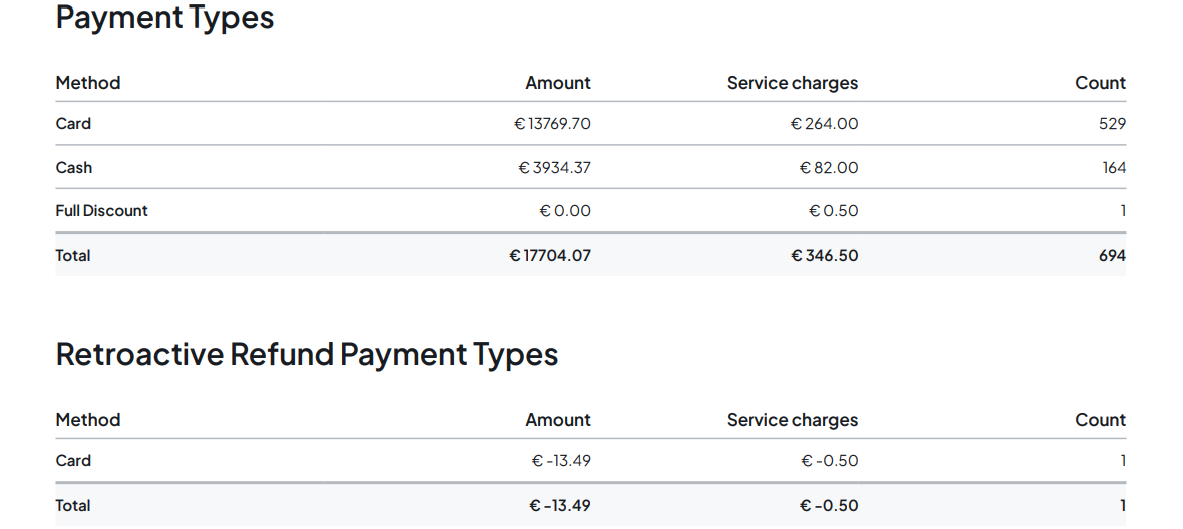Click the Payment Types heading

[x=164, y=17]
